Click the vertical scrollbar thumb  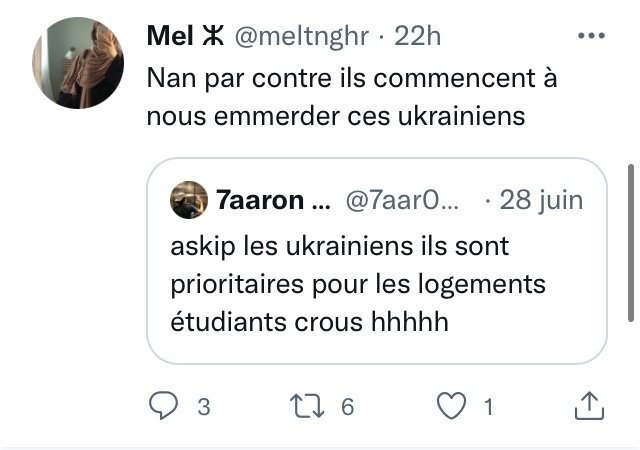pos(631,243)
